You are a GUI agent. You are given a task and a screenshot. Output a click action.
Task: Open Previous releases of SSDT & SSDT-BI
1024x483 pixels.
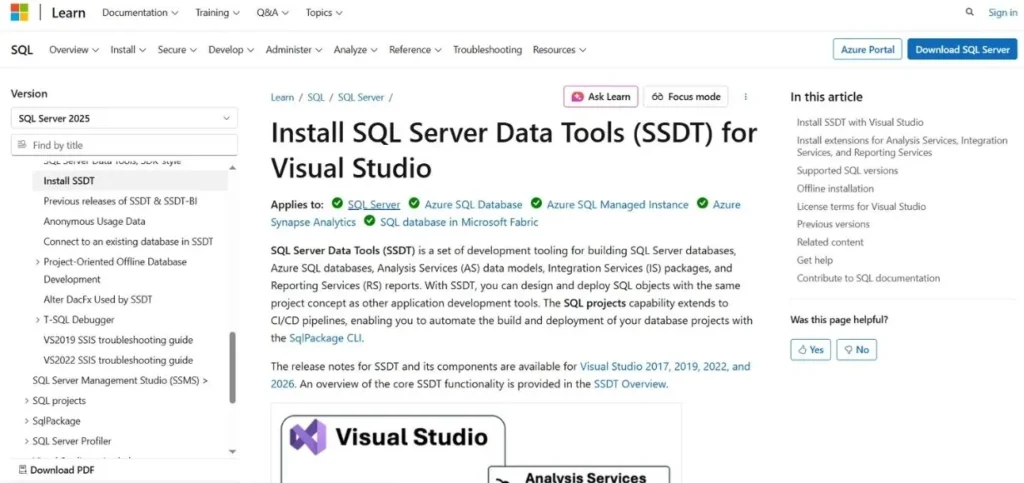pos(120,201)
